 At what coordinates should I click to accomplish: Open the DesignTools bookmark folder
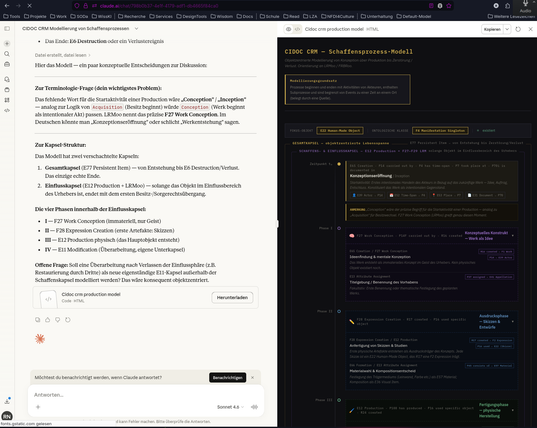pyautogui.click(x=191, y=16)
